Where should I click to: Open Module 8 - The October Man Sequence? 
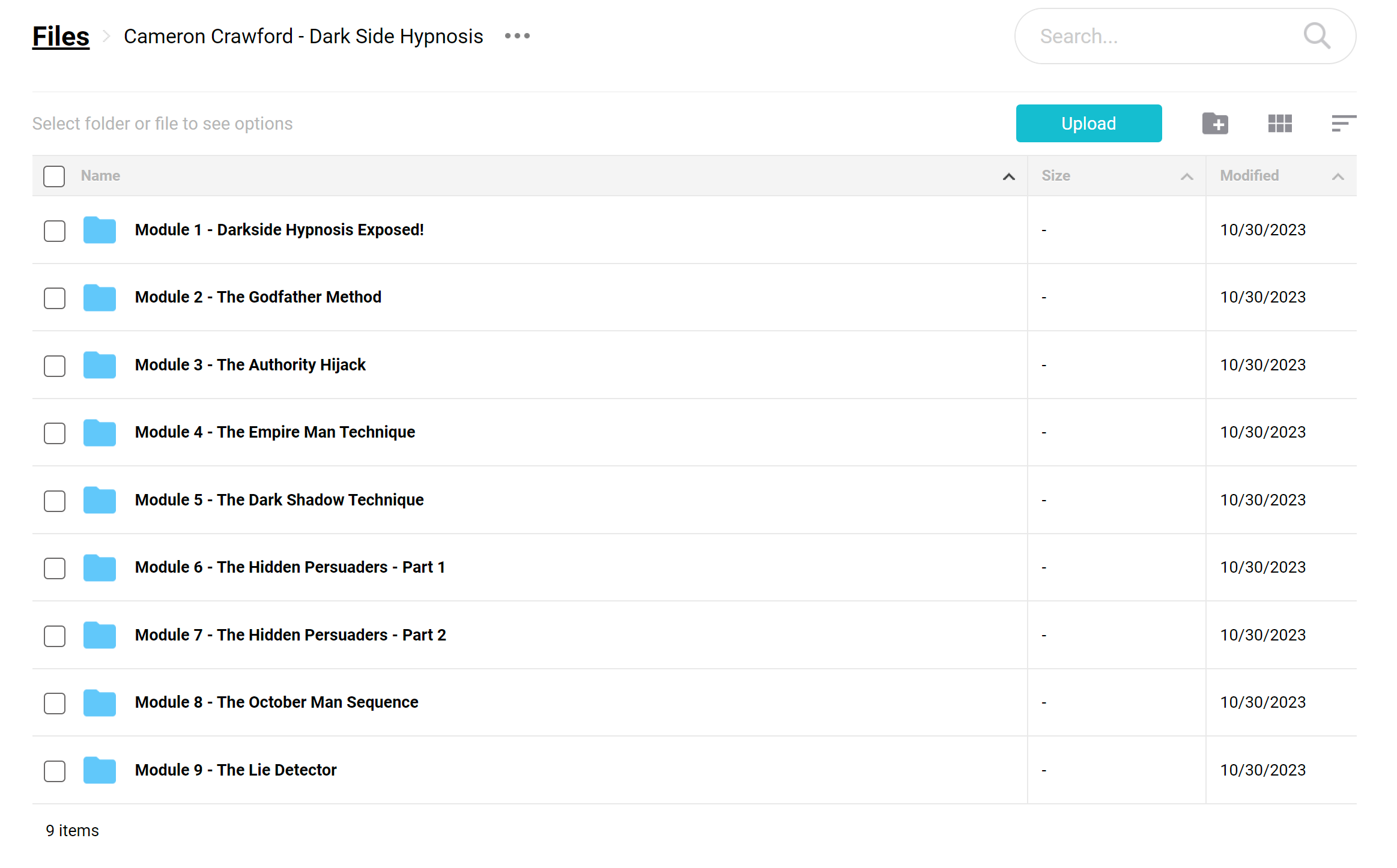(x=277, y=702)
